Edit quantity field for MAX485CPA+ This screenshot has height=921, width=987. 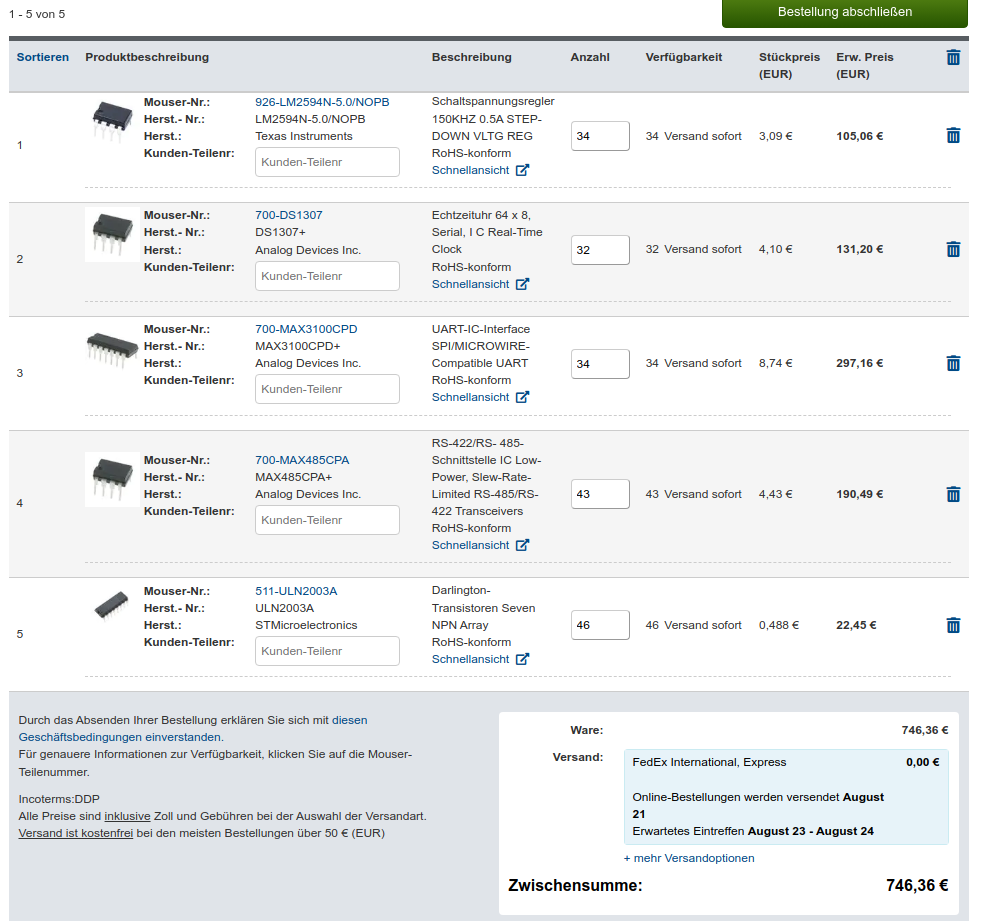(600, 494)
